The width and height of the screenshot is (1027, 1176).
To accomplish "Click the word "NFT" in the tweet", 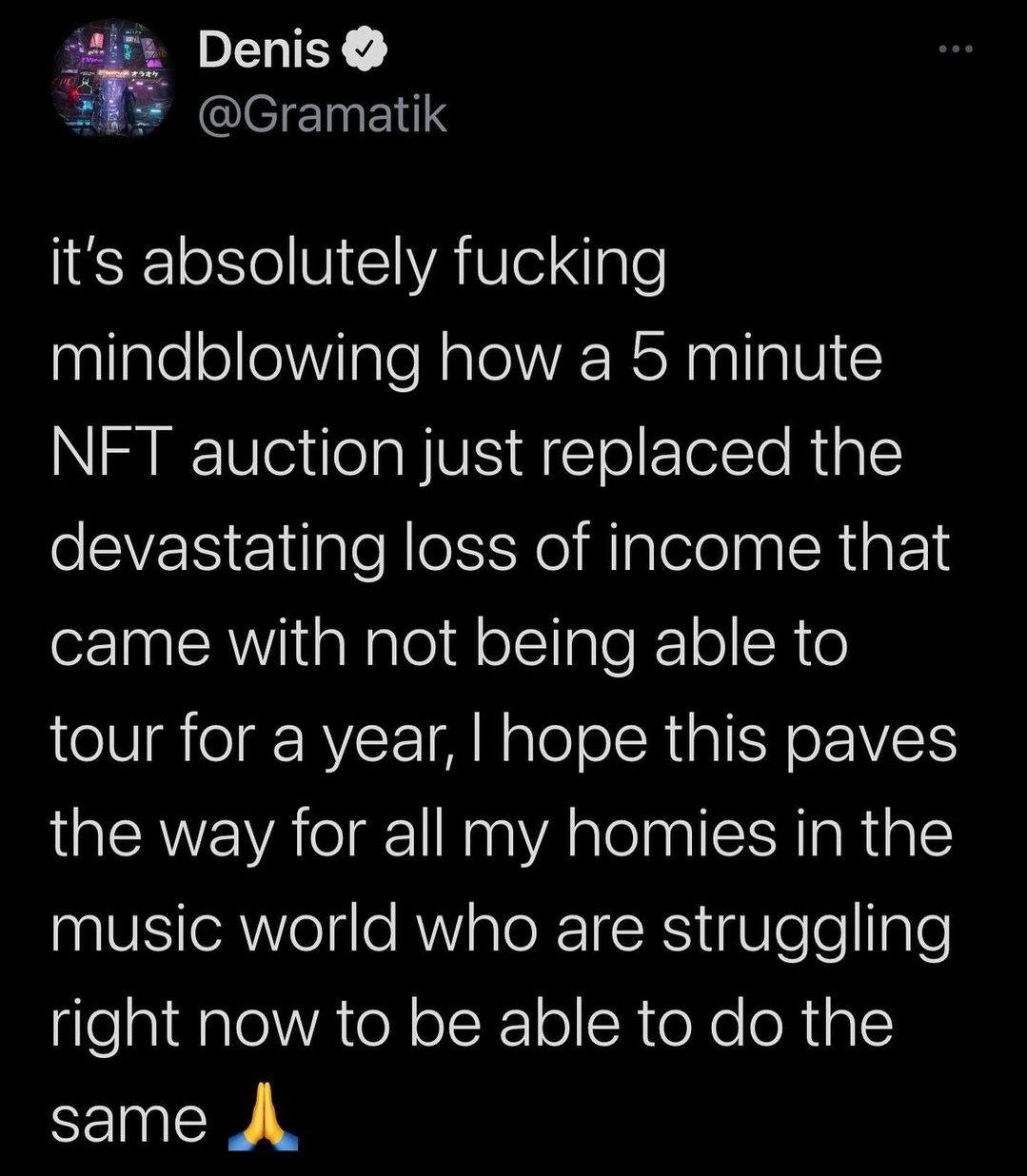I will (x=111, y=453).
